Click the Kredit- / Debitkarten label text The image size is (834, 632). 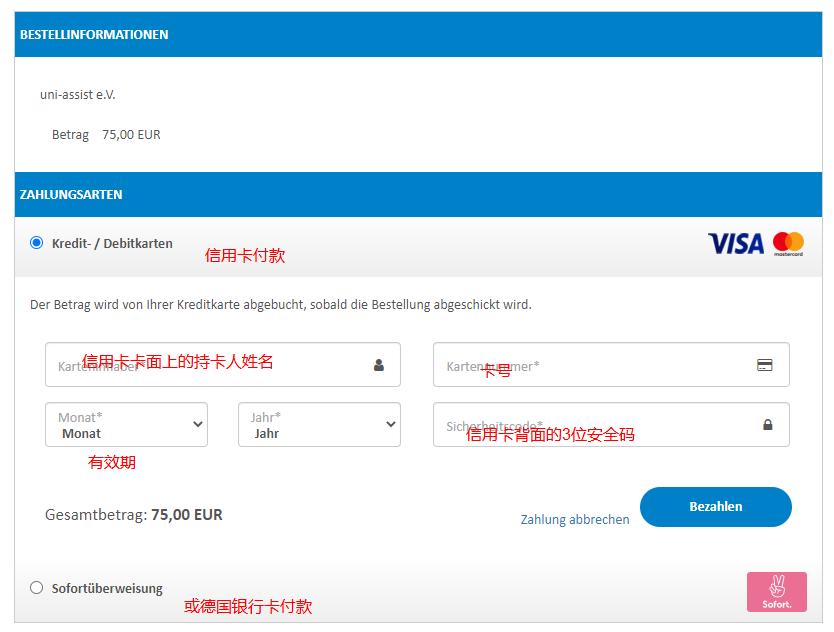click(x=112, y=243)
